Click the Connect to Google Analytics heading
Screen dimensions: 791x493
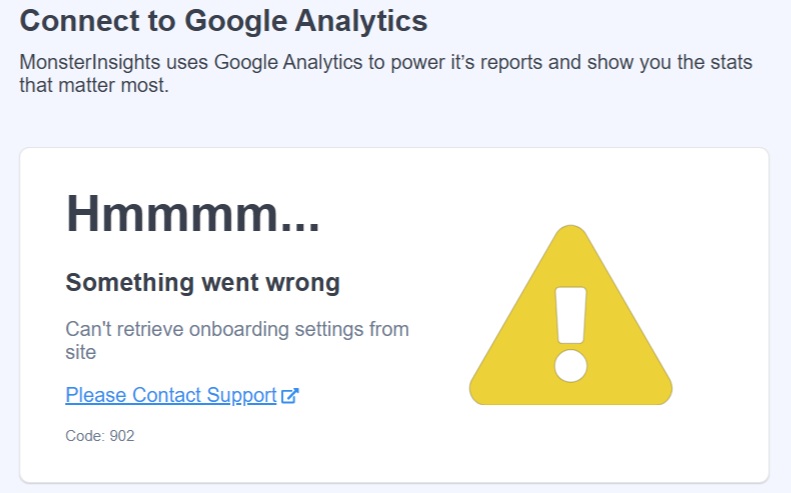point(223,20)
